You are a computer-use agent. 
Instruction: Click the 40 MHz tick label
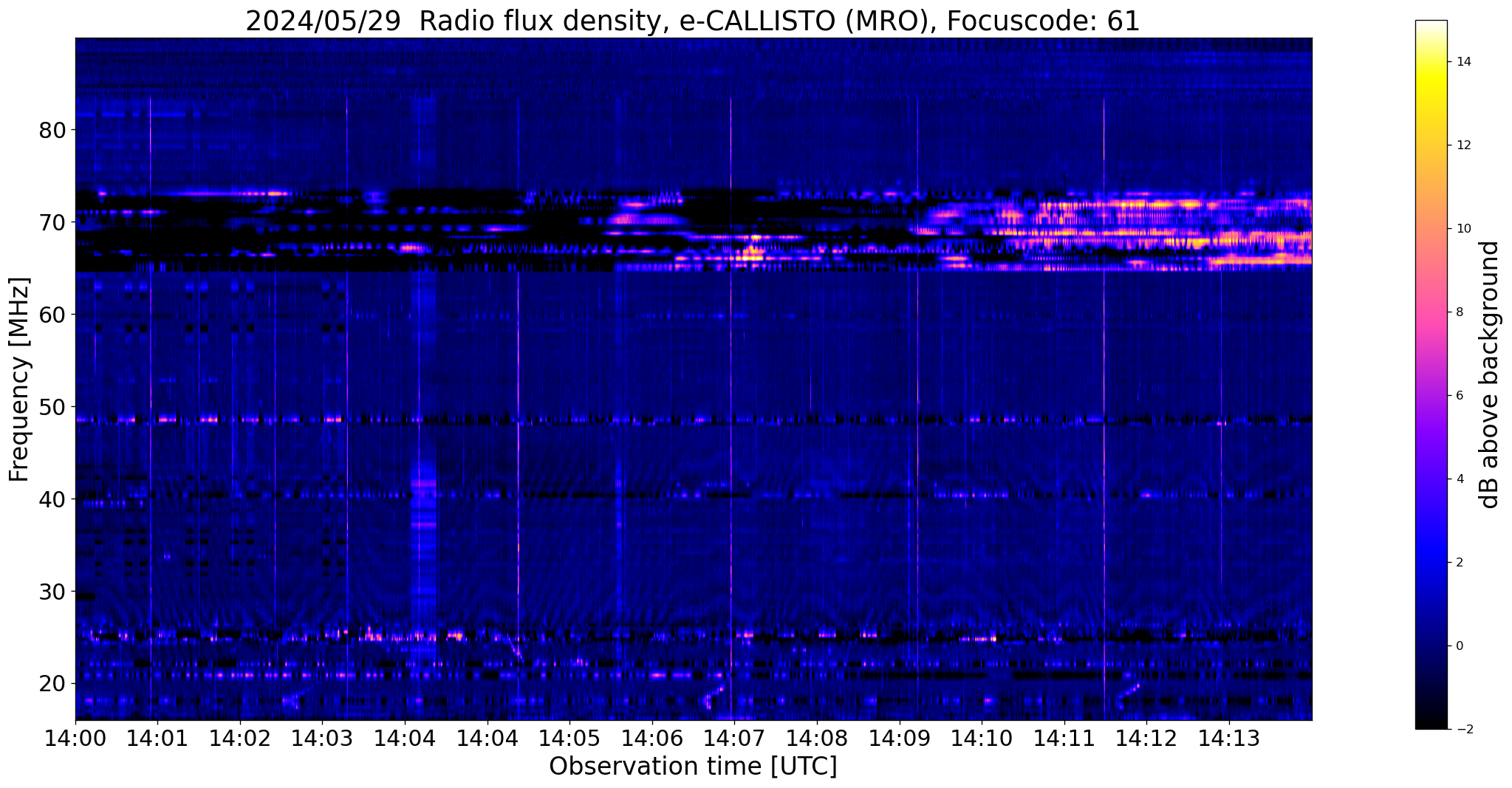click(52, 499)
